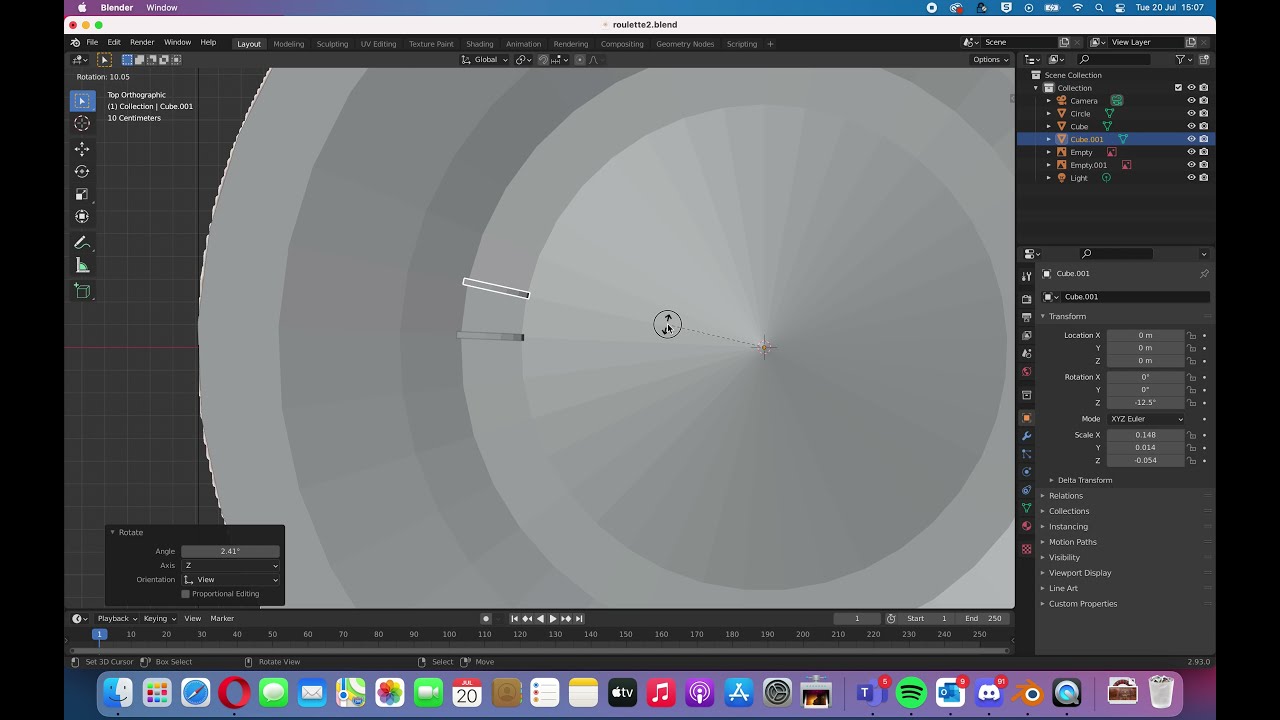This screenshot has height=720, width=1280.
Task: Hide the Light object with its eye icon
Action: pyautogui.click(x=1191, y=178)
